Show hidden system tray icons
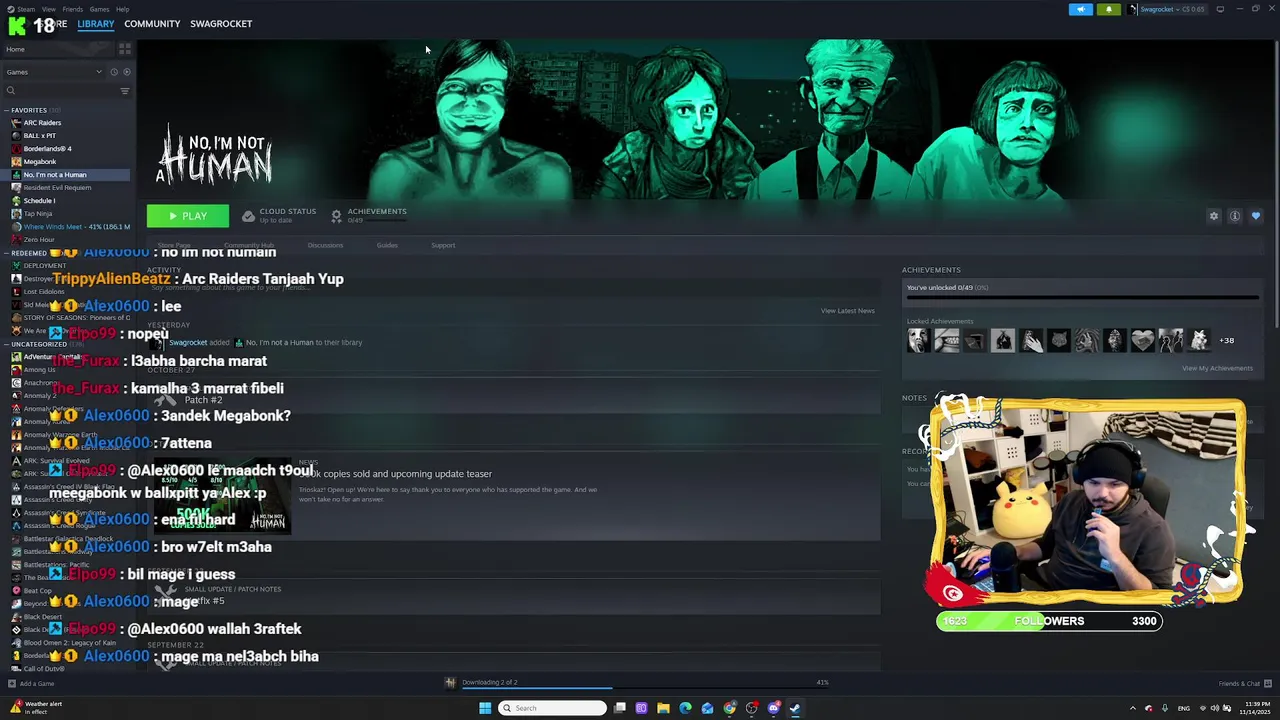The image size is (1280, 720). [1132, 708]
